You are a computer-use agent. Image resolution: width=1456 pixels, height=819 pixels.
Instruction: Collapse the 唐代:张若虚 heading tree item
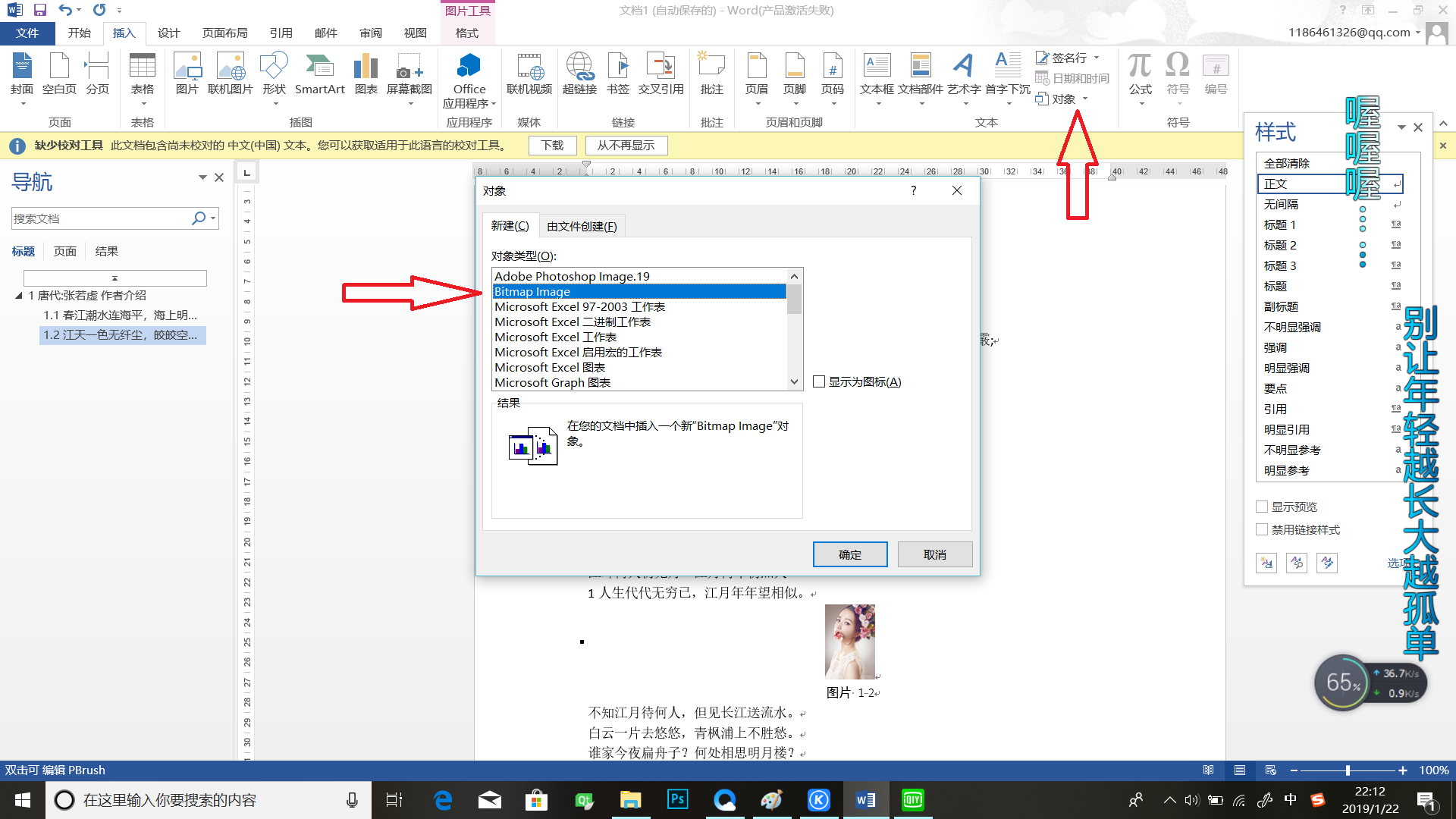[x=19, y=296]
